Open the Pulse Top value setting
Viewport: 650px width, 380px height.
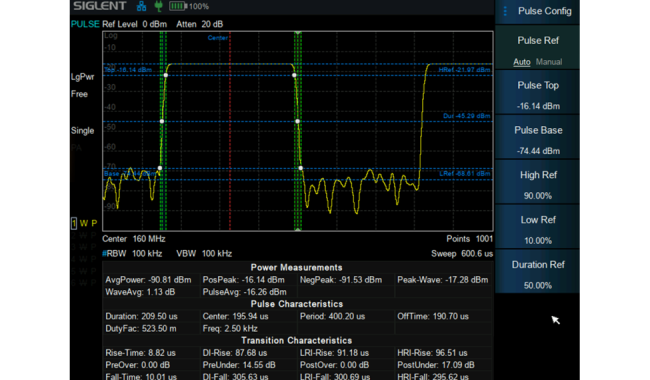[x=538, y=95]
